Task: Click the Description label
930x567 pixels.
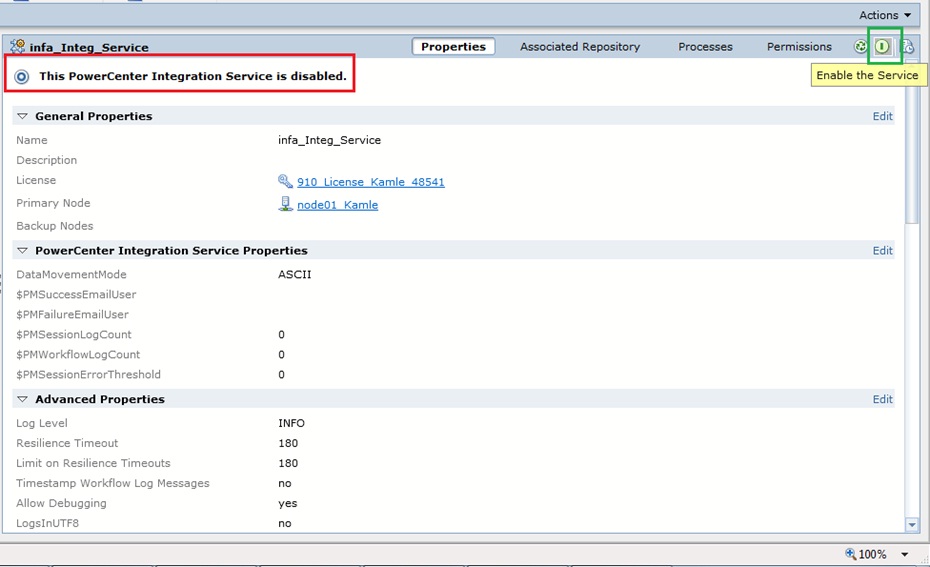Action: pyautogui.click(x=46, y=160)
